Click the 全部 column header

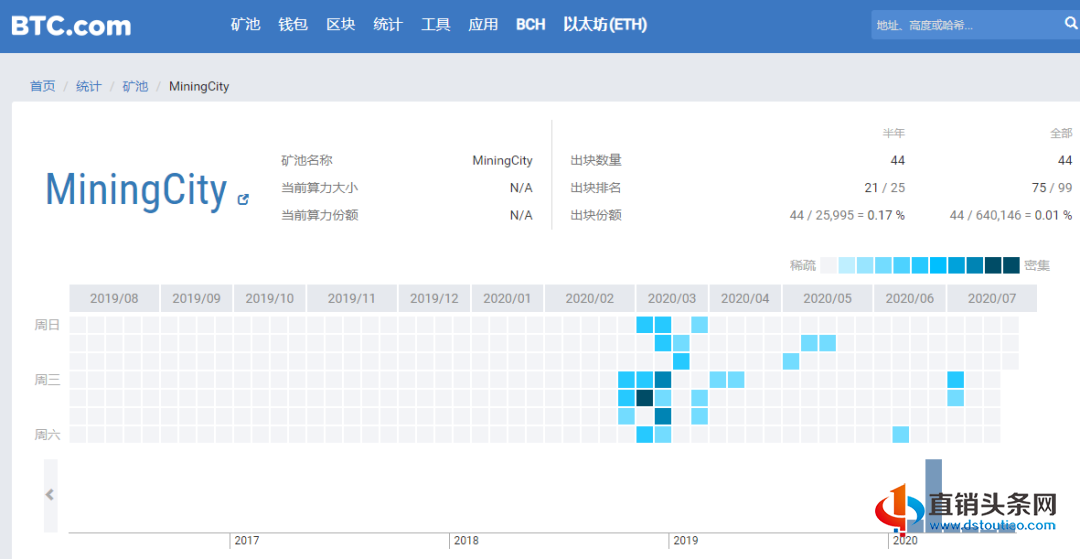[1061, 134]
